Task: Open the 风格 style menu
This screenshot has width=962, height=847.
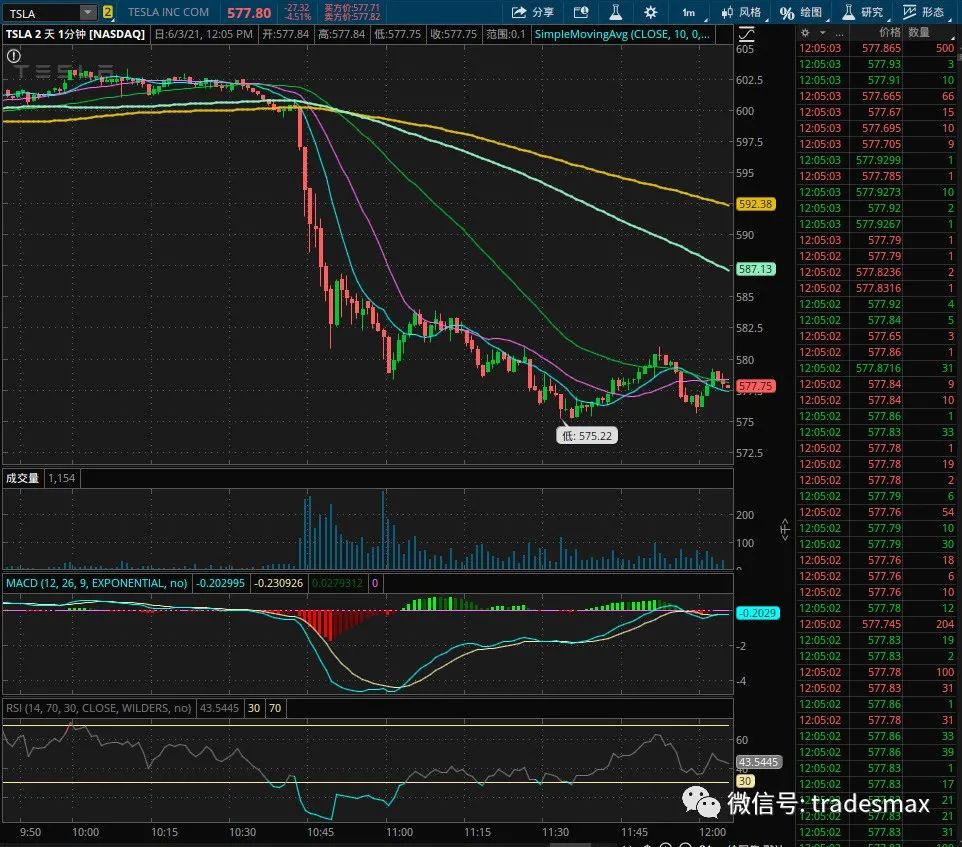Action: (x=740, y=12)
